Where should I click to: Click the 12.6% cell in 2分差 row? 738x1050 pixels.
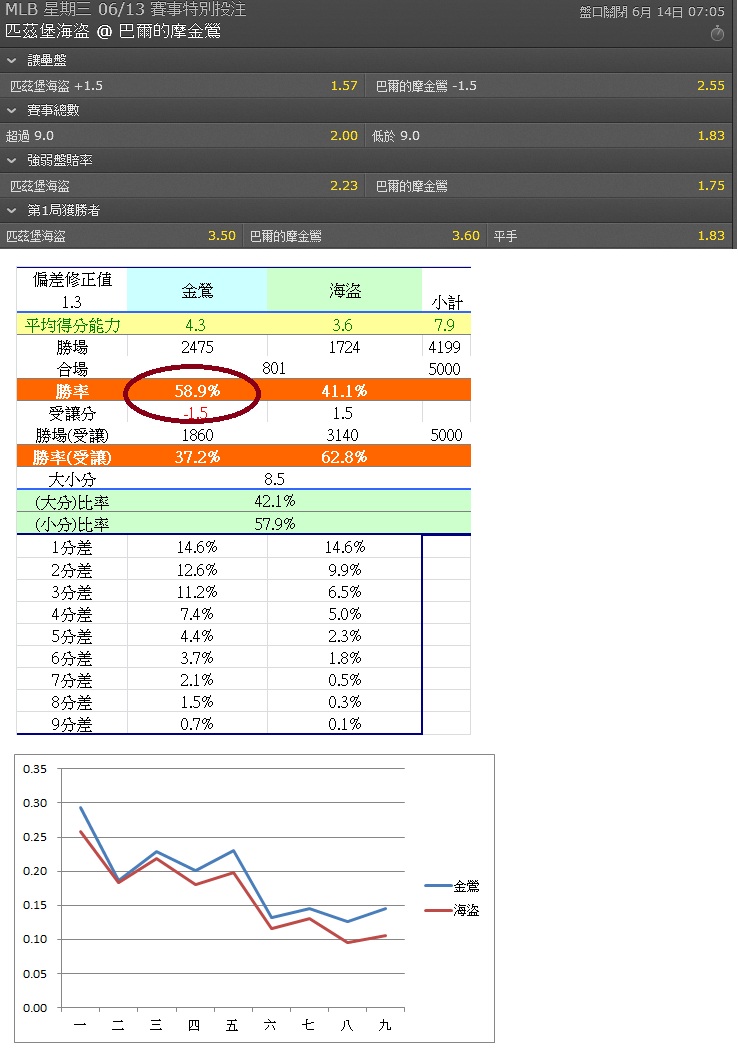coord(197,570)
